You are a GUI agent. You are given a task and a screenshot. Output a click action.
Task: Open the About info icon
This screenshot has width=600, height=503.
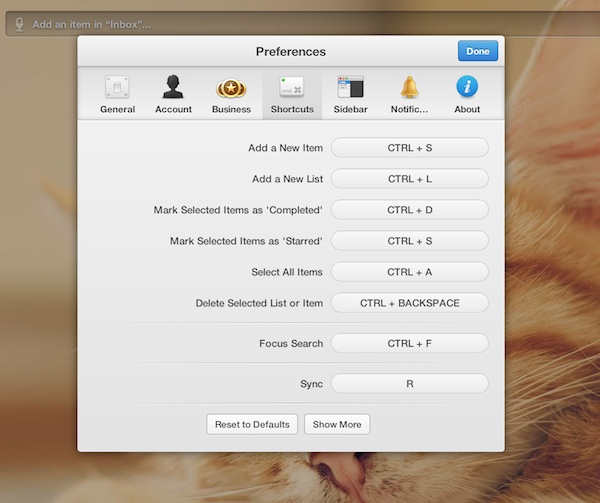tap(467, 86)
